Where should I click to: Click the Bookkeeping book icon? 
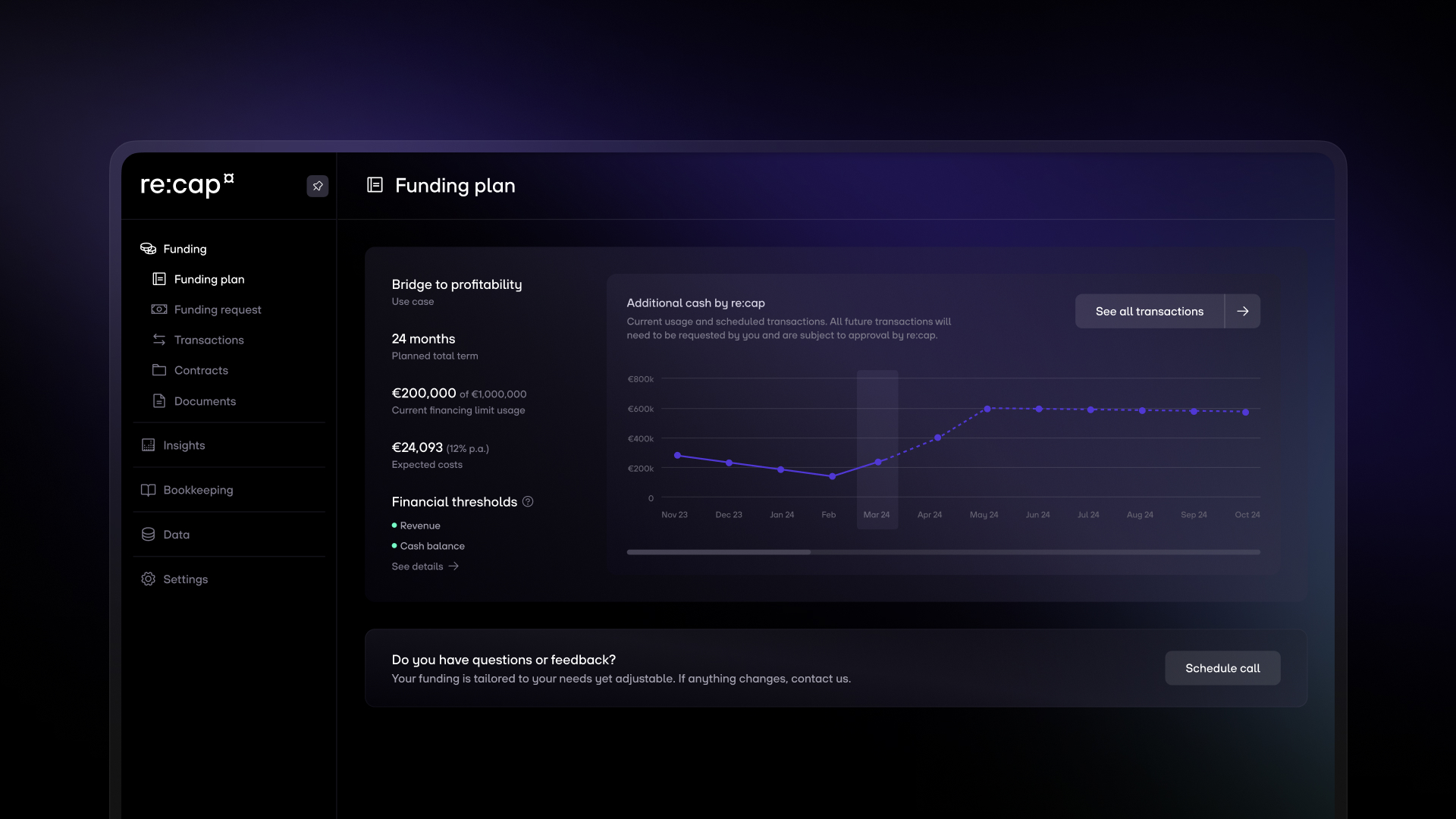[x=148, y=490]
